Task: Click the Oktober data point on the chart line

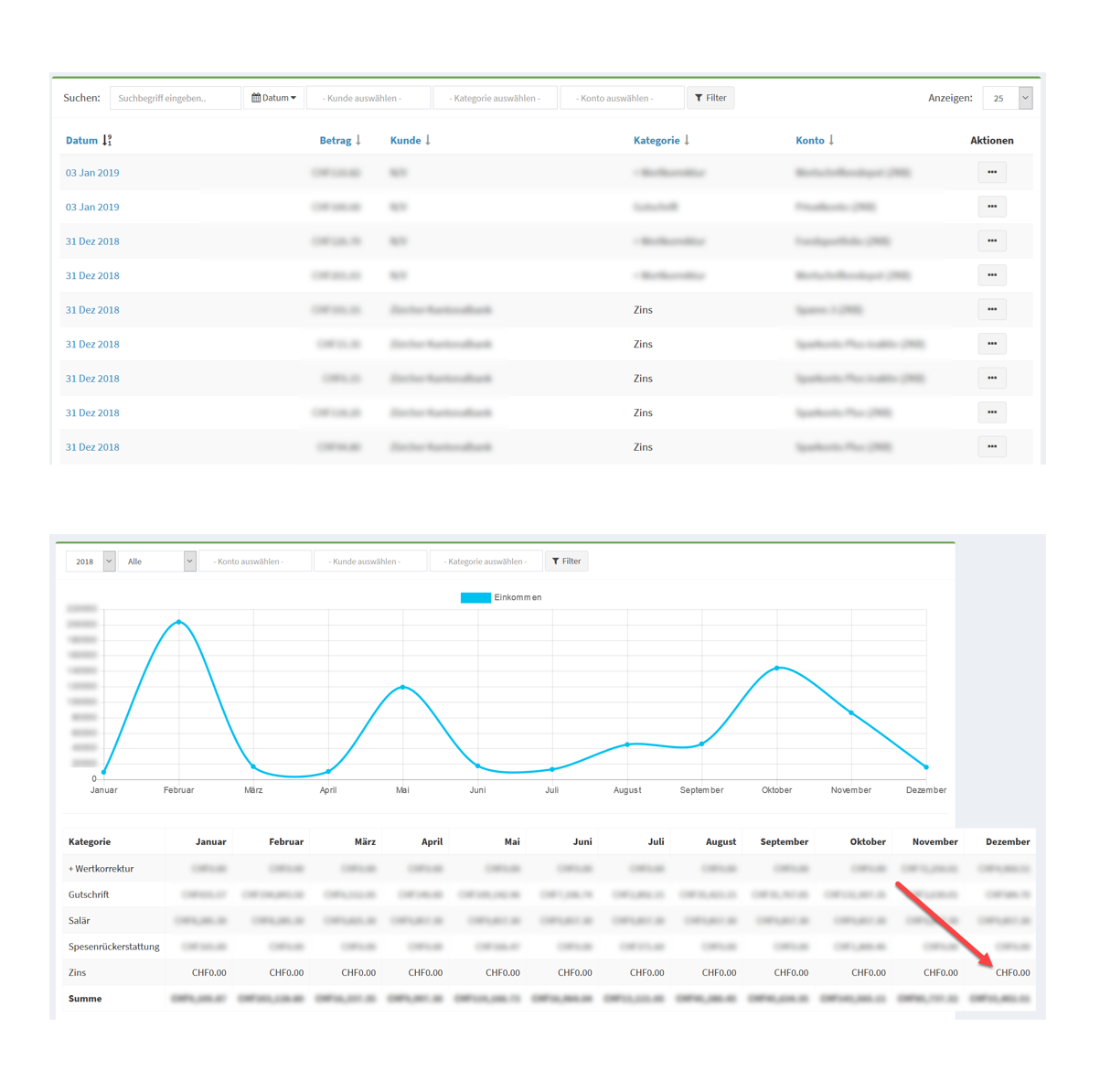Action: point(777,668)
